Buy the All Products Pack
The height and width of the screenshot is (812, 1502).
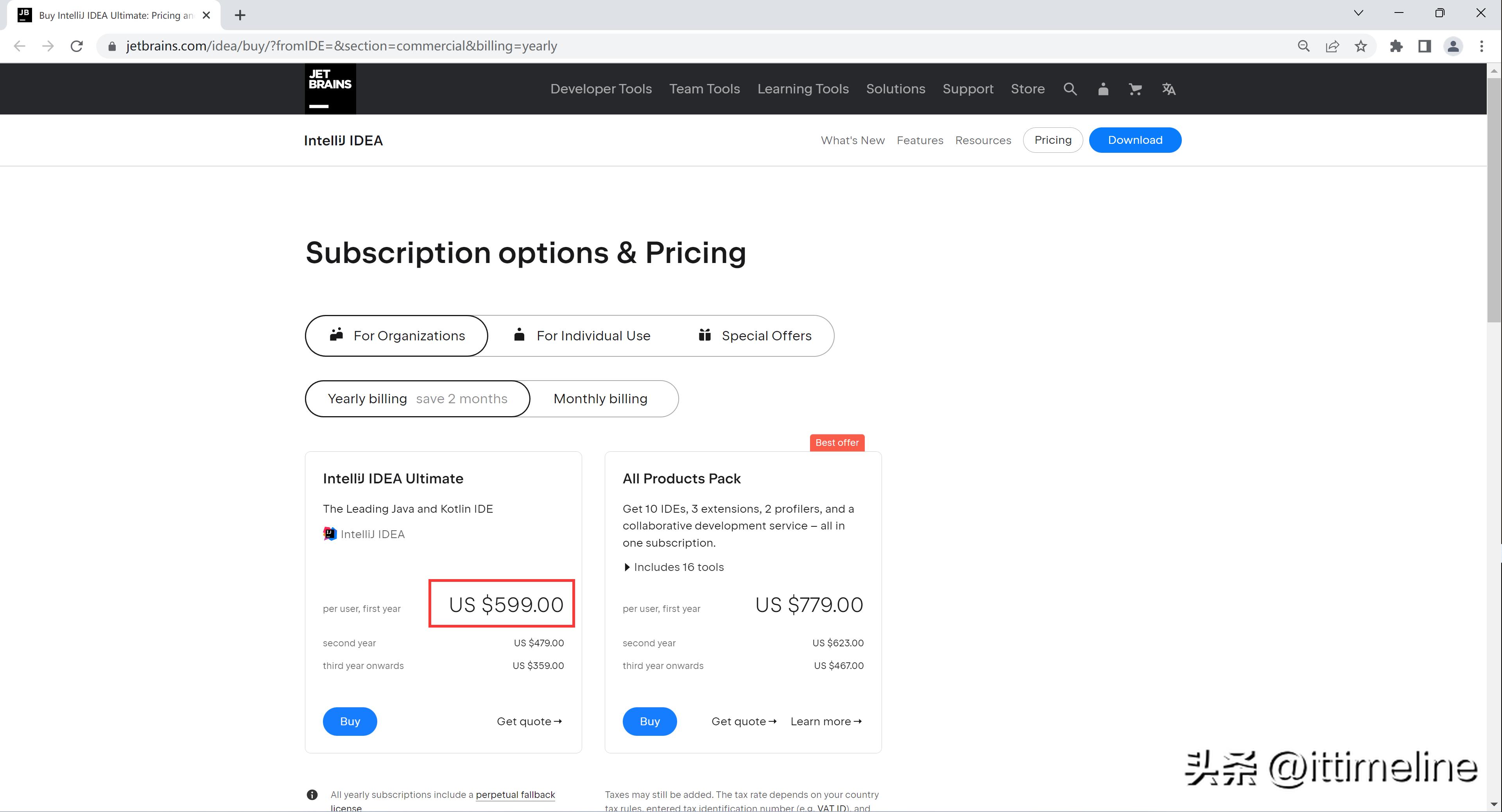(649, 722)
